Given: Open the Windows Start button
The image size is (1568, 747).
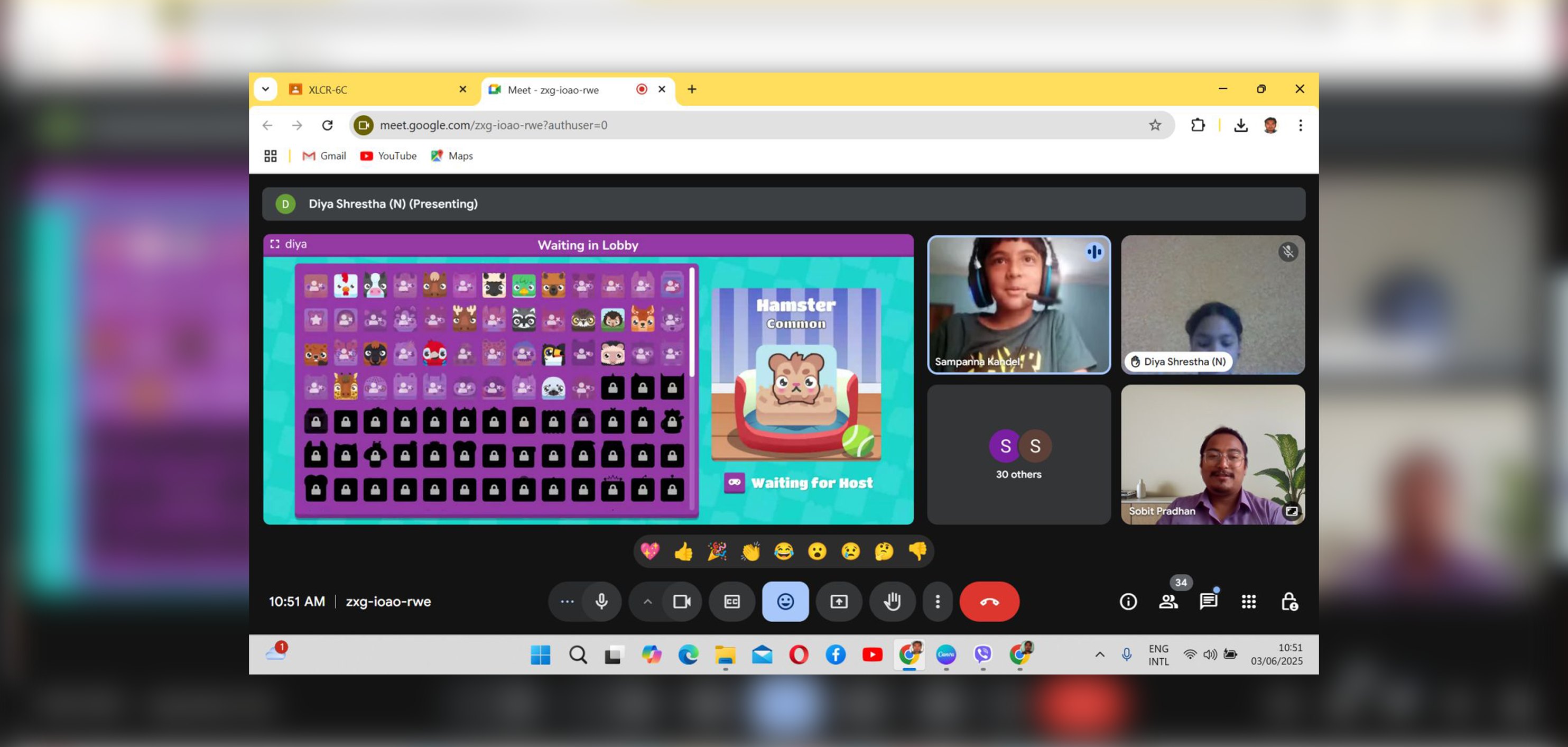Looking at the screenshot, I should pyautogui.click(x=540, y=654).
